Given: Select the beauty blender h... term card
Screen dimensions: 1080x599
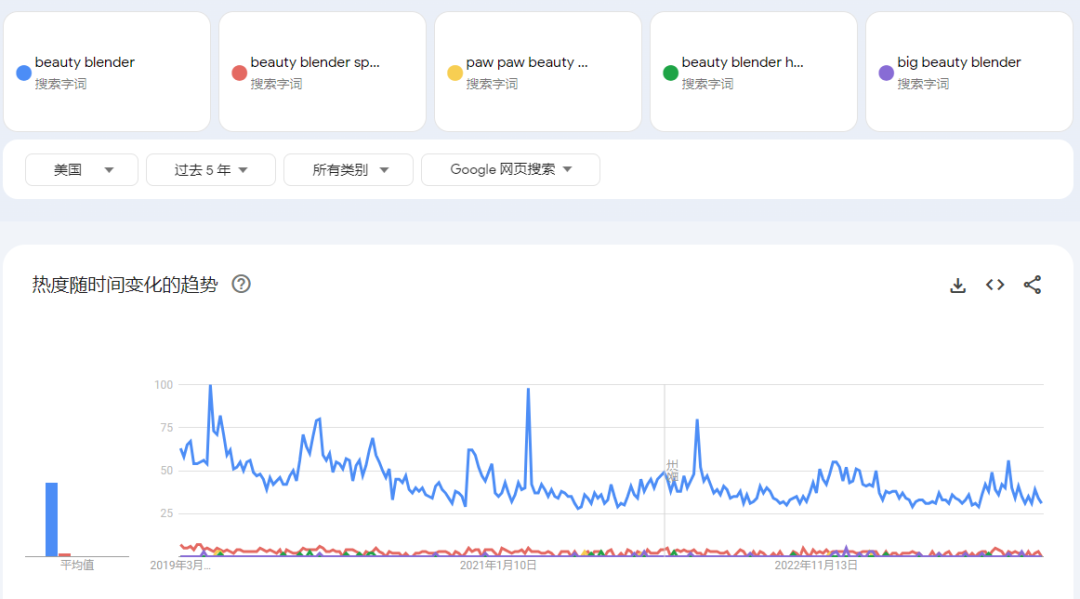Looking at the screenshot, I should (754, 72).
